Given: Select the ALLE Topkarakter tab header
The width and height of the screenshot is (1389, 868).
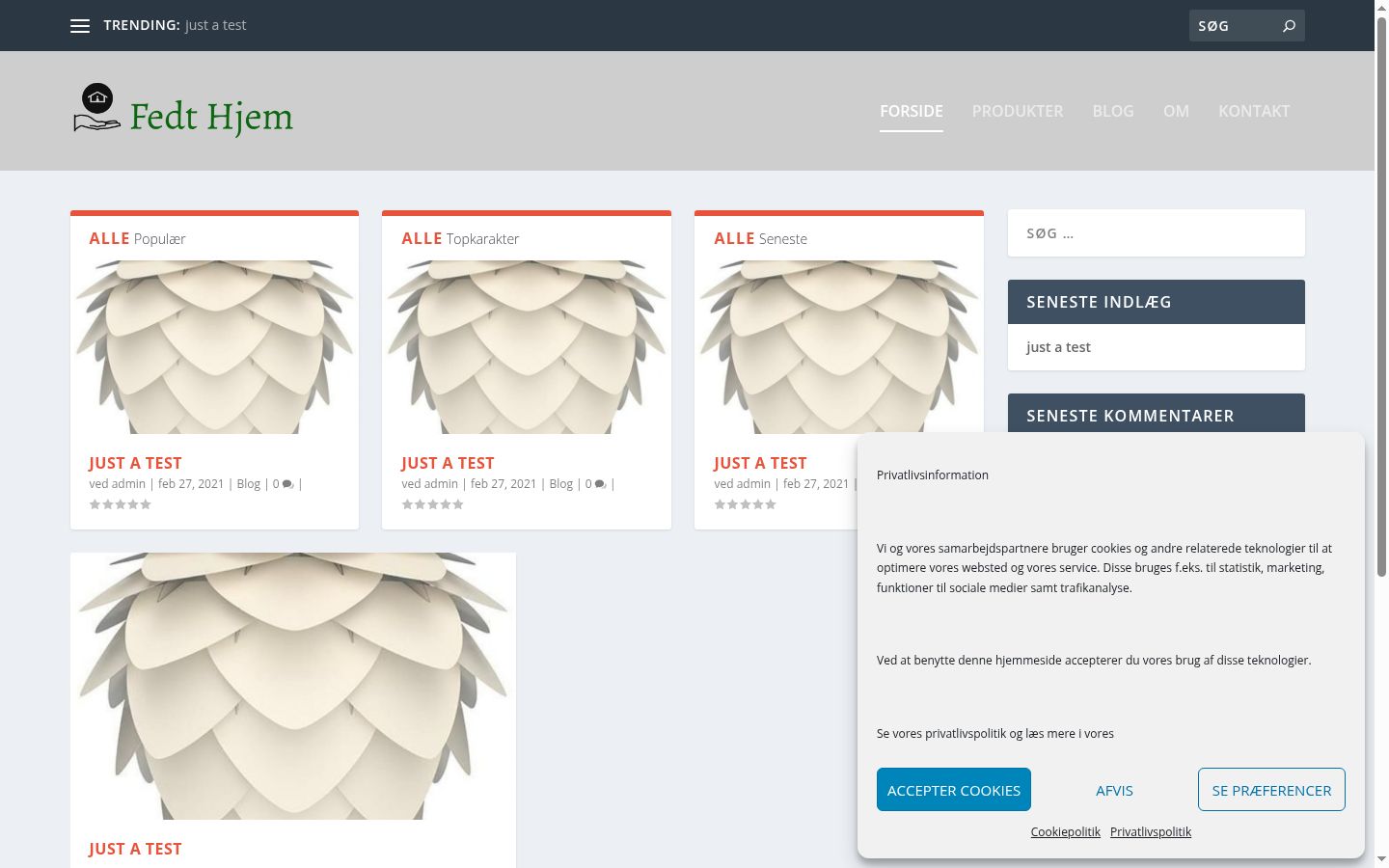Looking at the screenshot, I should 460,238.
